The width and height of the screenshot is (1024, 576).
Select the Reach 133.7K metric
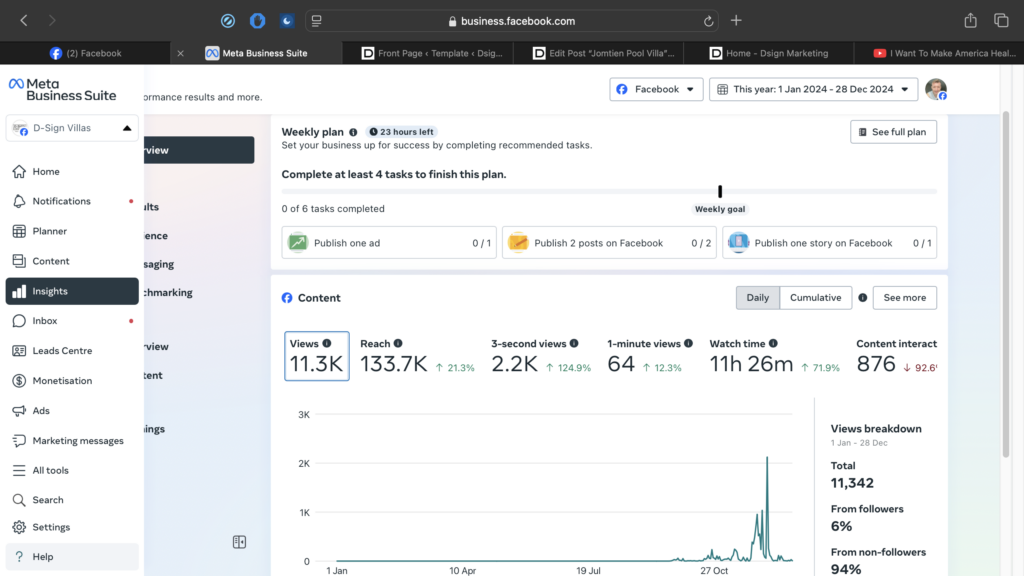(x=417, y=357)
